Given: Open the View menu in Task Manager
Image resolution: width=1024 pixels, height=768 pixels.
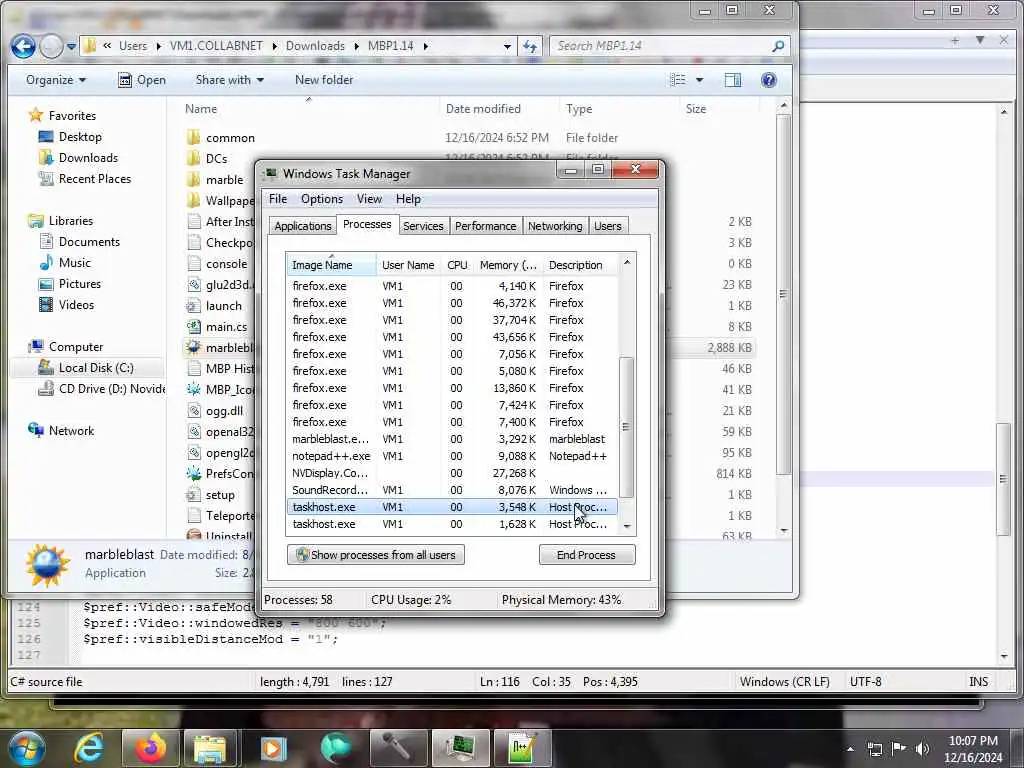Looking at the screenshot, I should [369, 199].
